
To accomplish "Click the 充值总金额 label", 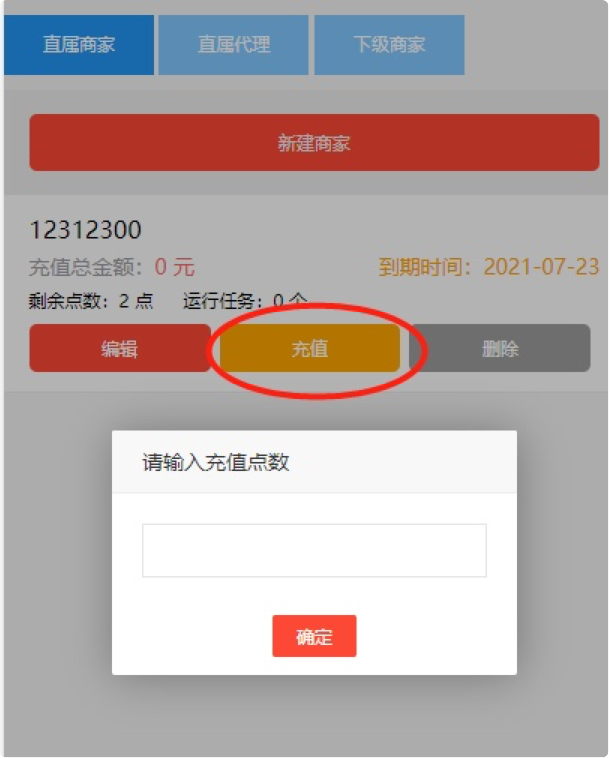I will coord(86,267).
